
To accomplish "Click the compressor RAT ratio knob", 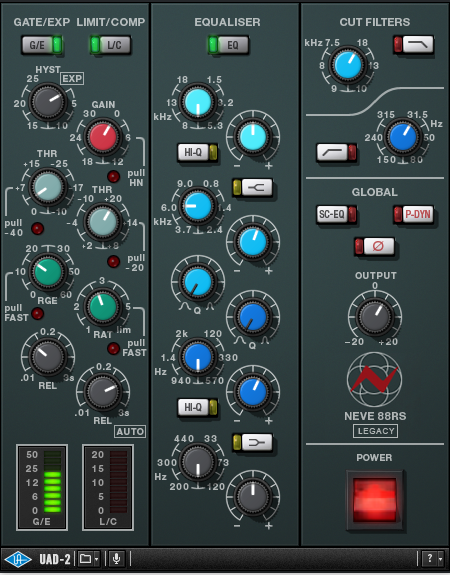I will point(103,307).
